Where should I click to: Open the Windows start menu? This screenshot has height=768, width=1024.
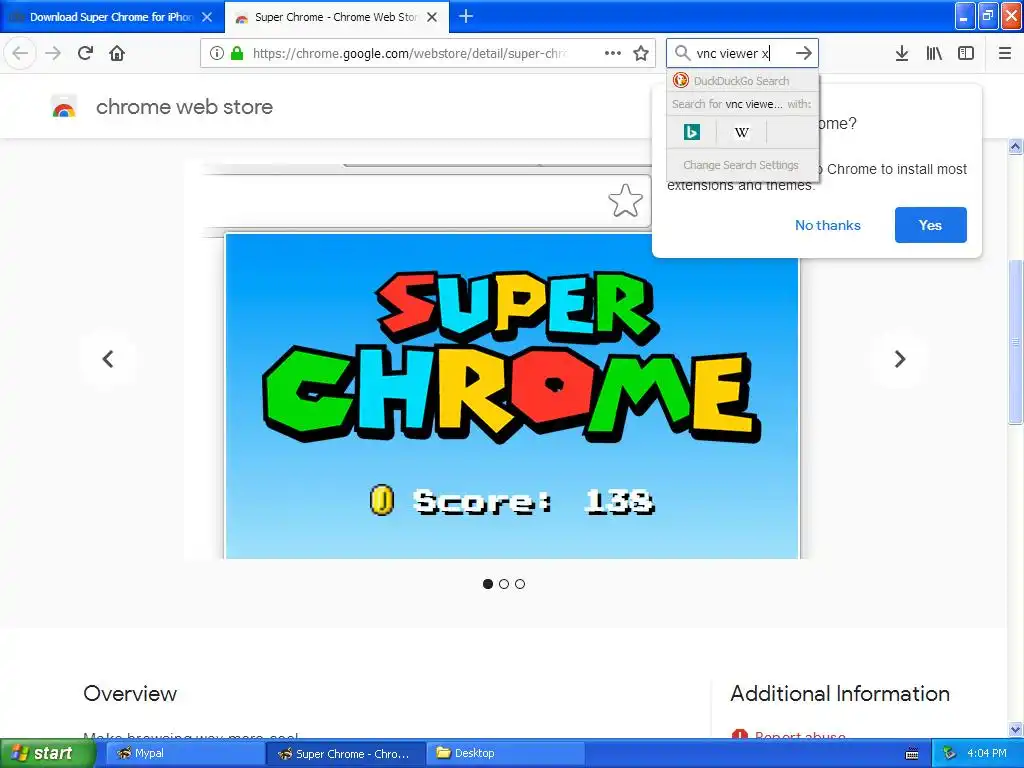[x=46, y=753]
